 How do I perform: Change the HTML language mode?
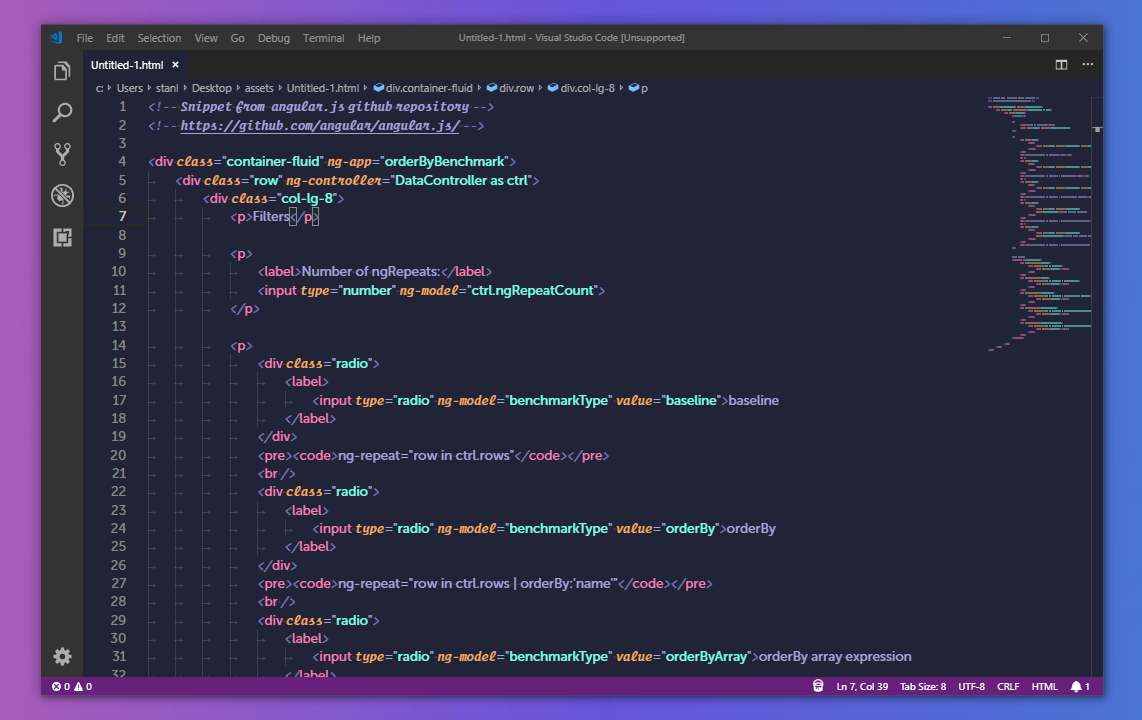pyautogui.click(x=1044, y=687)
